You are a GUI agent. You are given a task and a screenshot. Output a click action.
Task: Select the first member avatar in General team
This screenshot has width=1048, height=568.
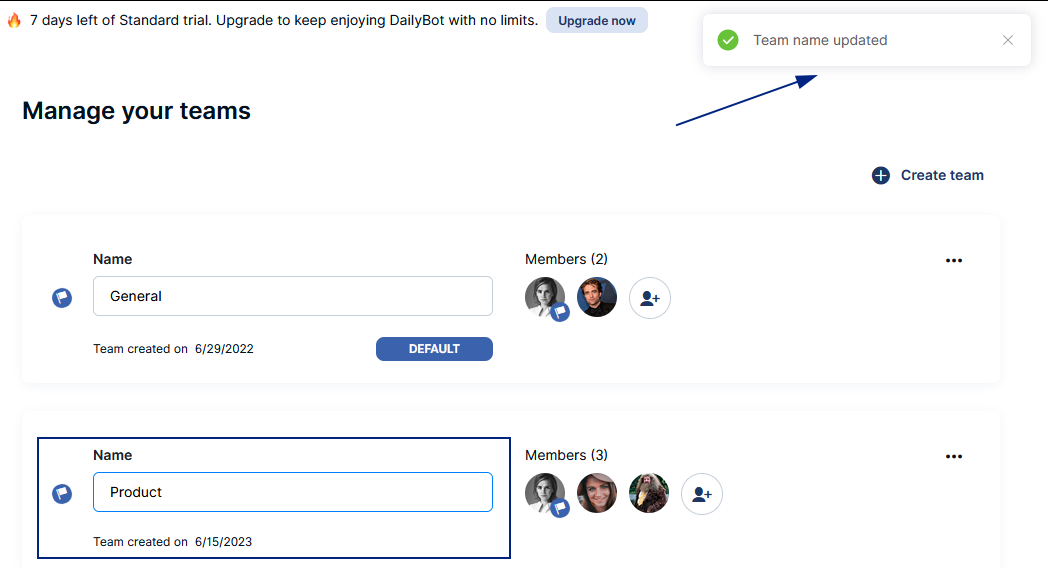pos(545,297)
